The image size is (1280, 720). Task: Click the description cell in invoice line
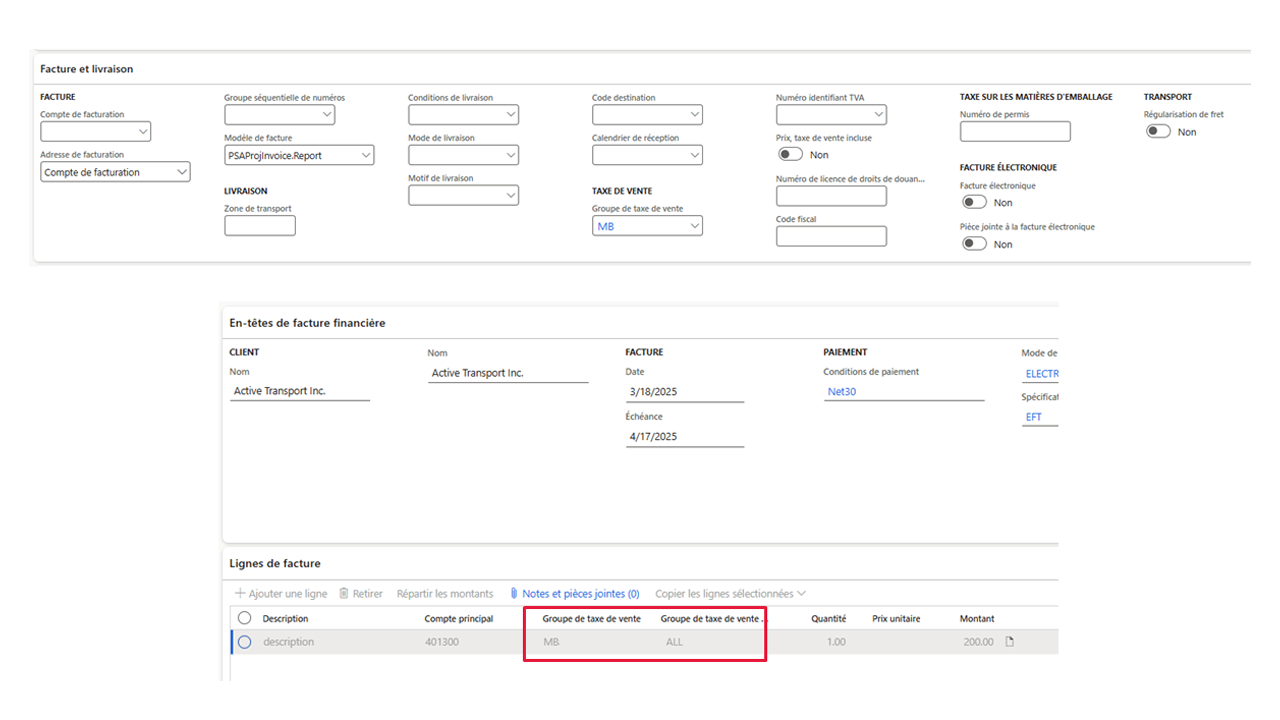coord(288,642)
